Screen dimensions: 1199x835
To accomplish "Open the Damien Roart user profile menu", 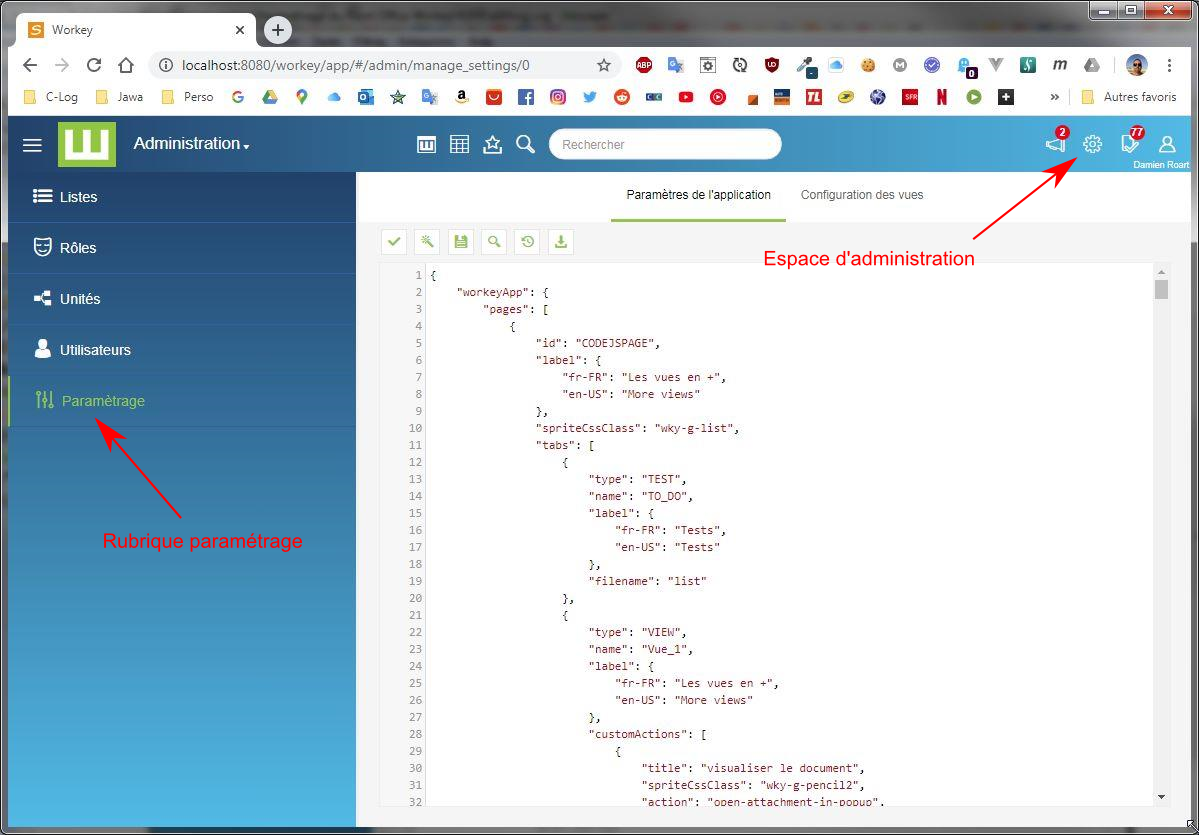I will tap(1166, 144).
